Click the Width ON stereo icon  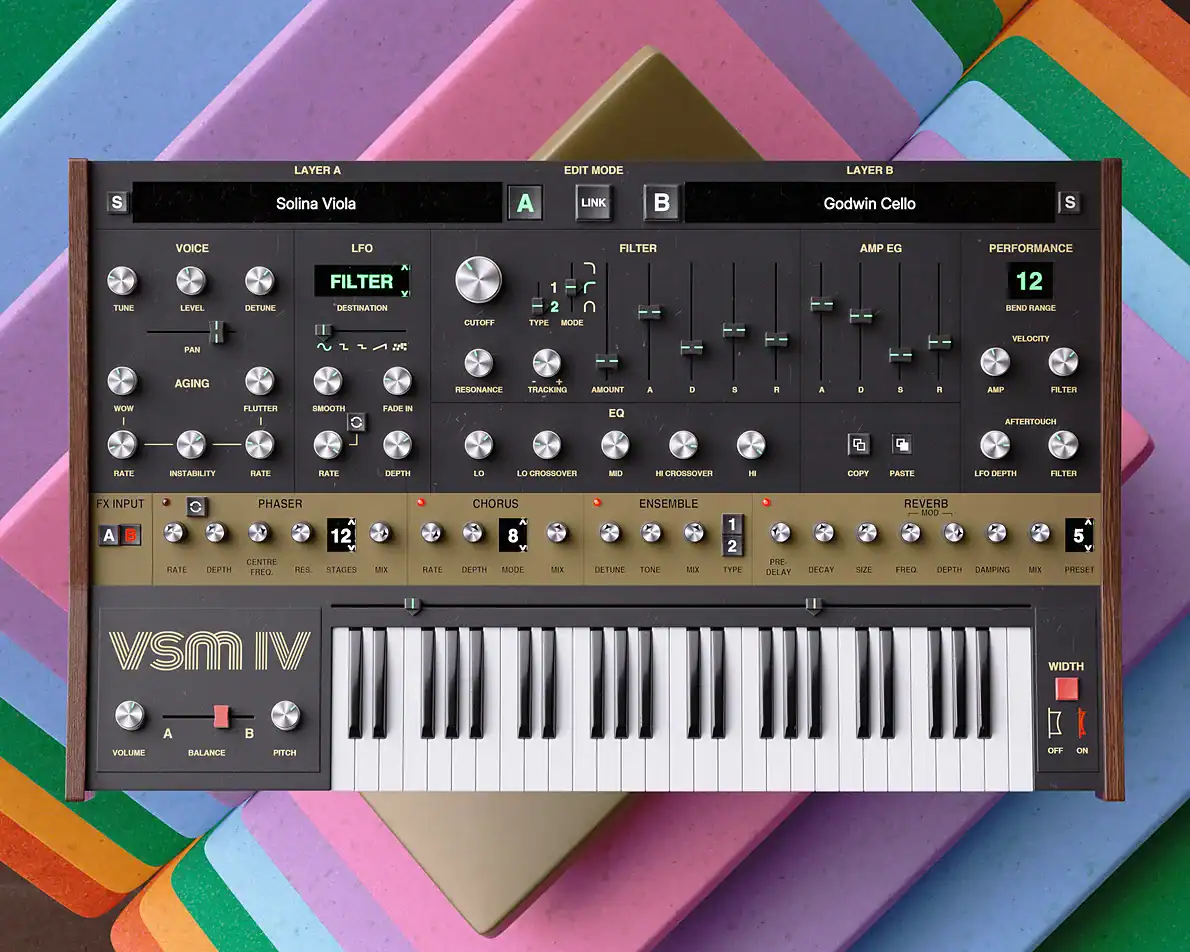1081,723
